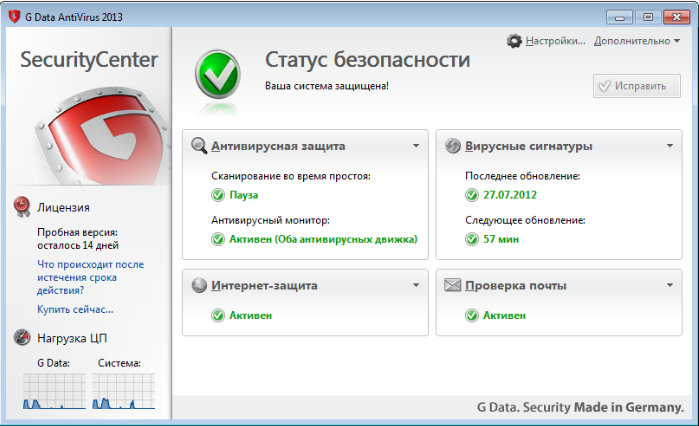Click the Лицензия license seal icon

(21, 207)
